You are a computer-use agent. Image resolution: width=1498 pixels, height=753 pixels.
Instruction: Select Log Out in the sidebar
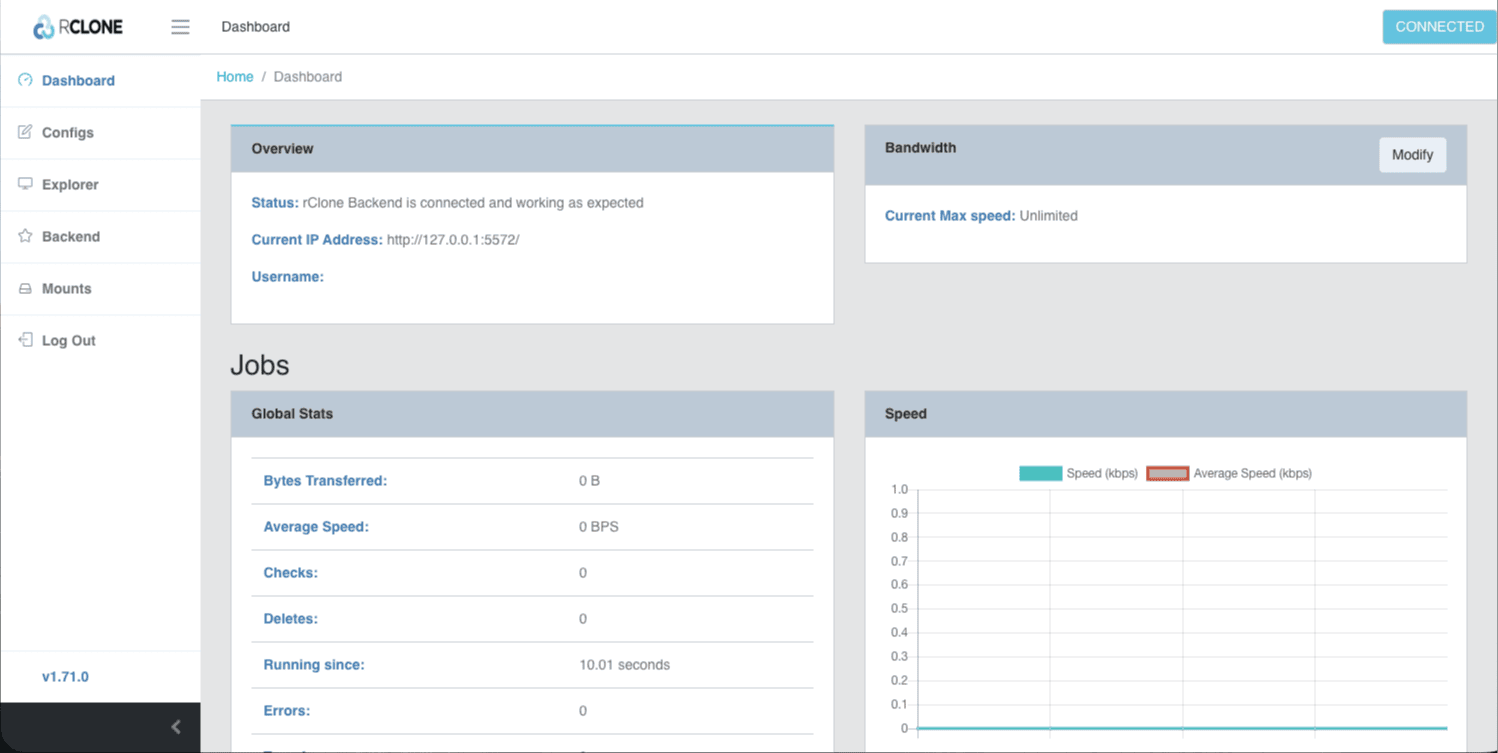point(100,340)
